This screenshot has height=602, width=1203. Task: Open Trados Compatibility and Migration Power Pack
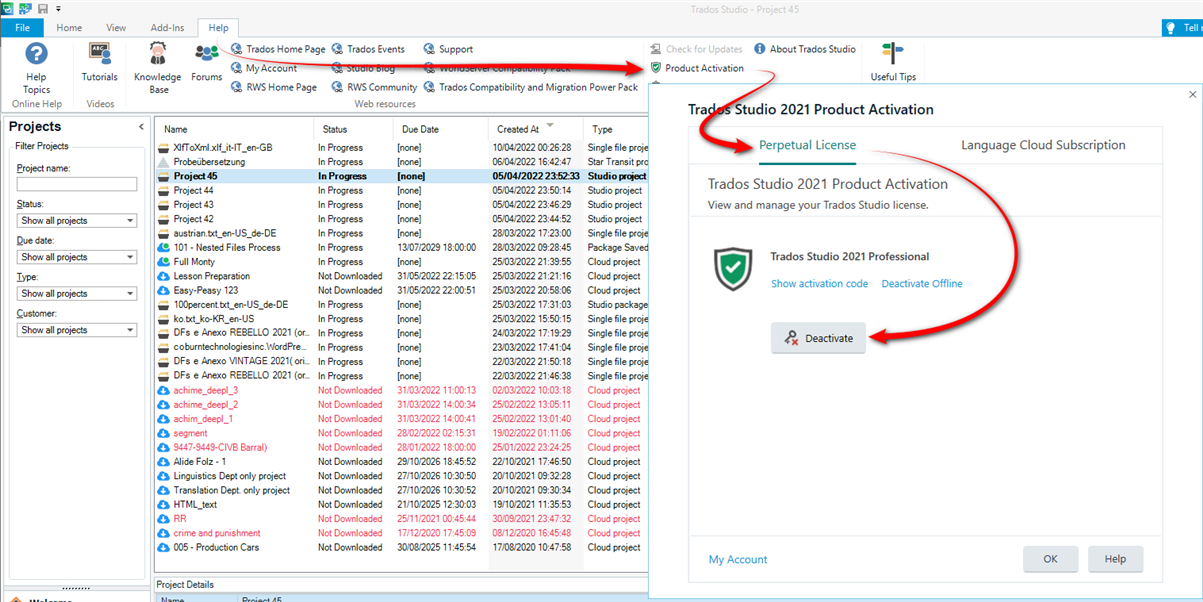click(531, 87)
